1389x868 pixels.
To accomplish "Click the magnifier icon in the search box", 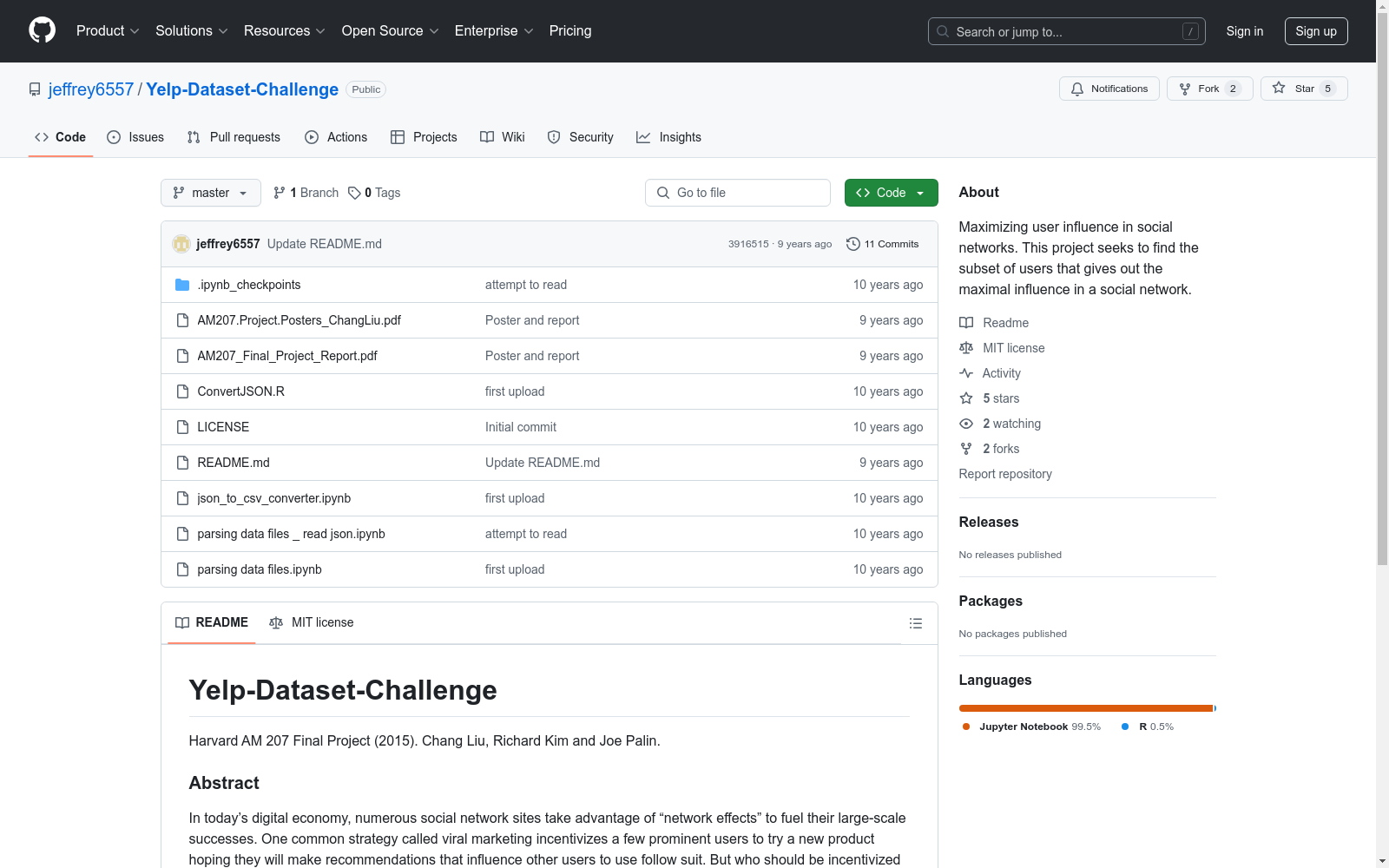I will click(943, 31).
